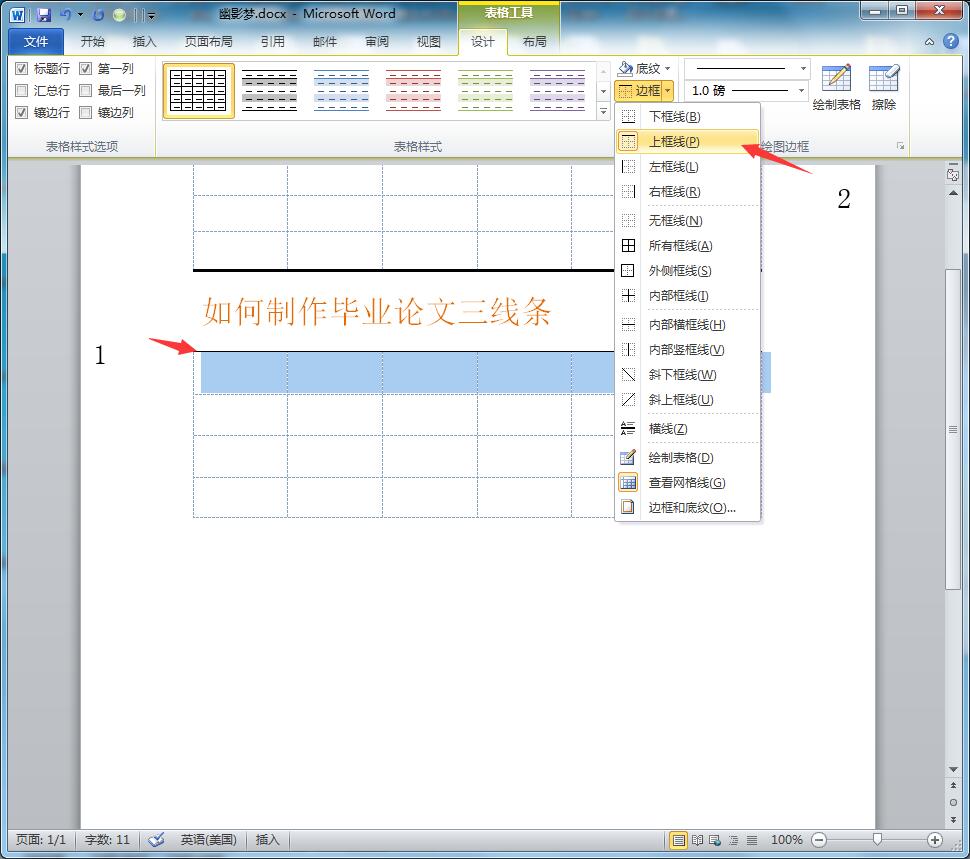Open the Undo history dropdown arrow
The image size is (970, 859).
click(x=80, y=14)
